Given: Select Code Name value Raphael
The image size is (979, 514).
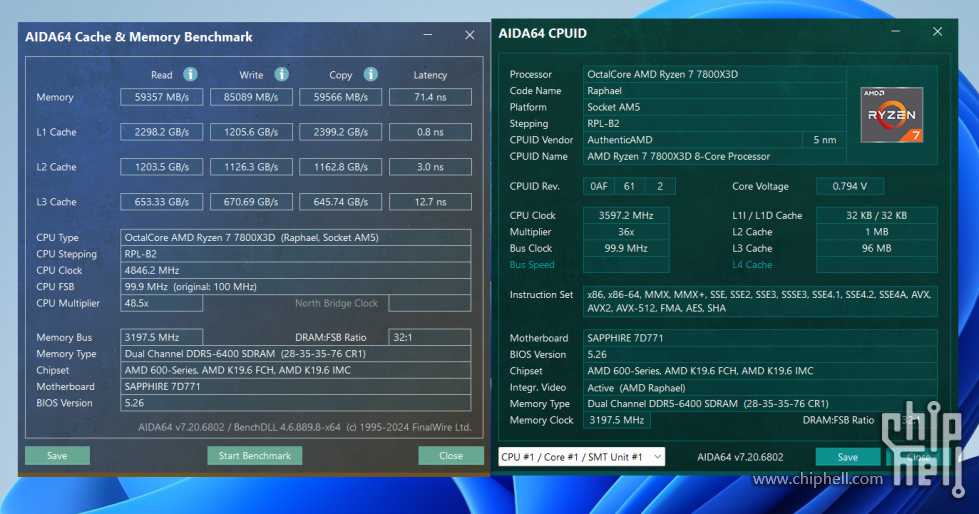Looking at the screenshot, I should pos(715,91).
